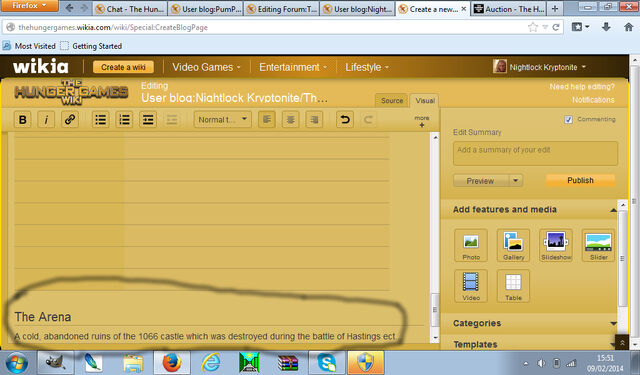640x375 pixels.
Task: Align text to the left
Action: (x=267, y=120)
